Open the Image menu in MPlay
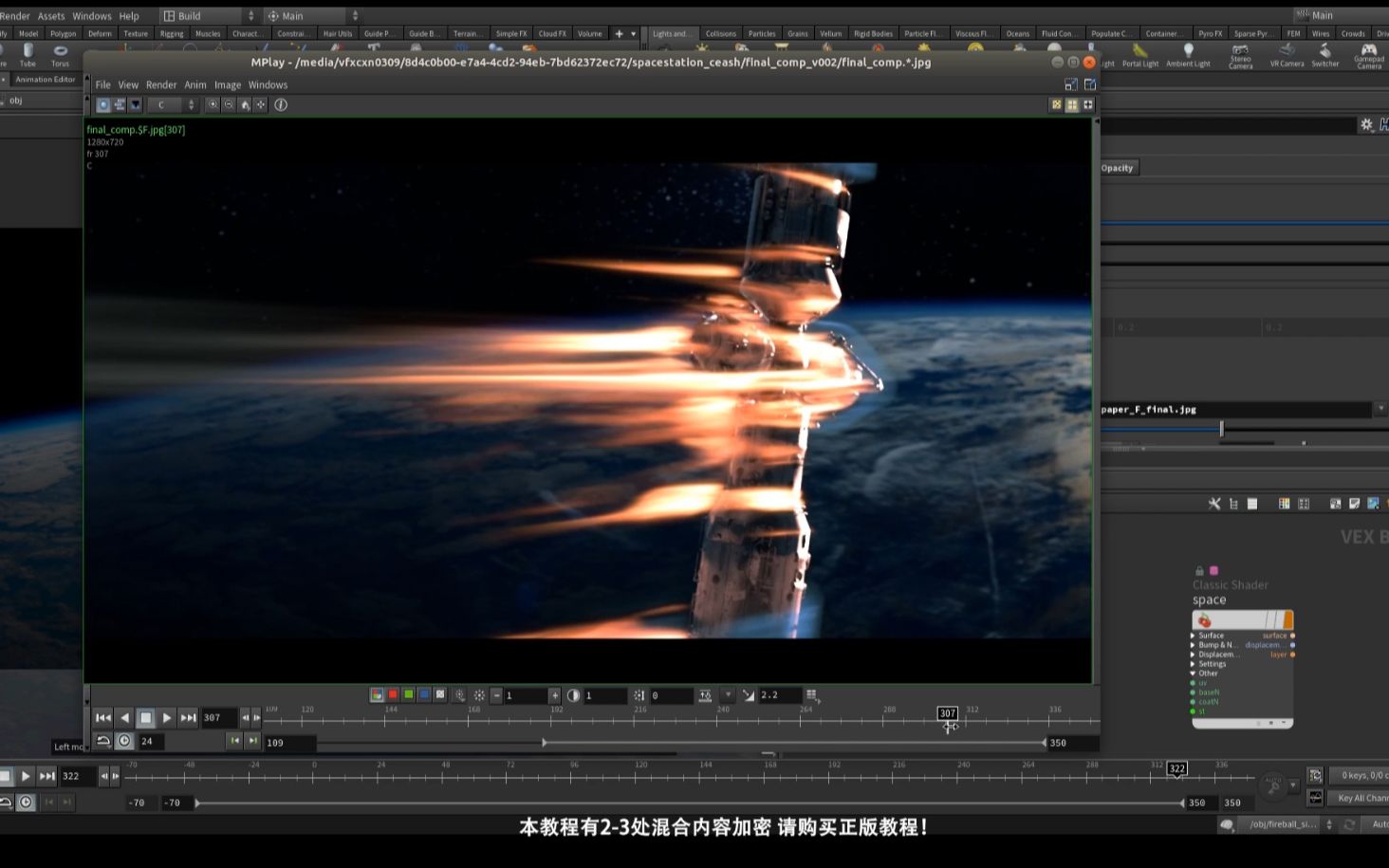 [228, 84]
